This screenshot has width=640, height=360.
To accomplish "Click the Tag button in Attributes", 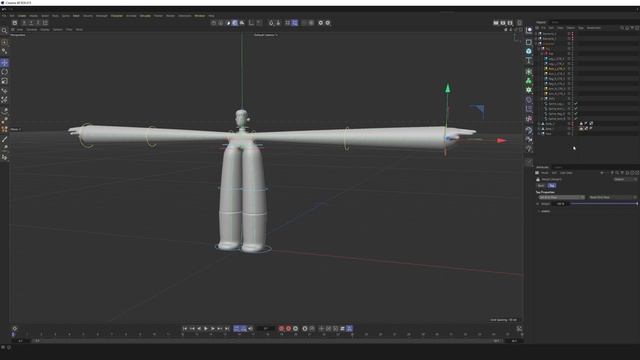I will tap(551, 186).
